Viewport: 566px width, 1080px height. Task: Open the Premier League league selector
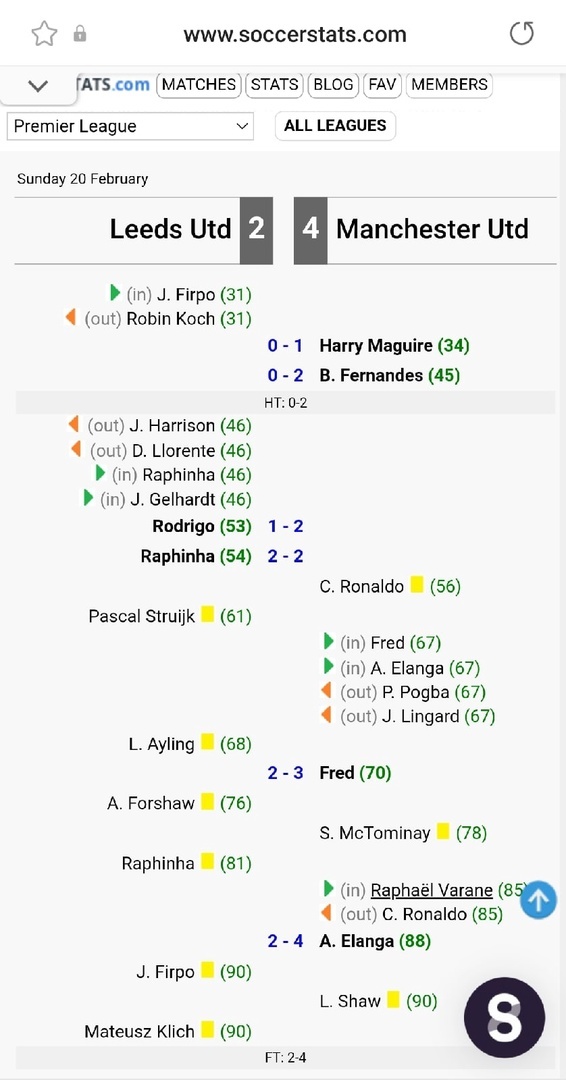(x=130, y=126)
